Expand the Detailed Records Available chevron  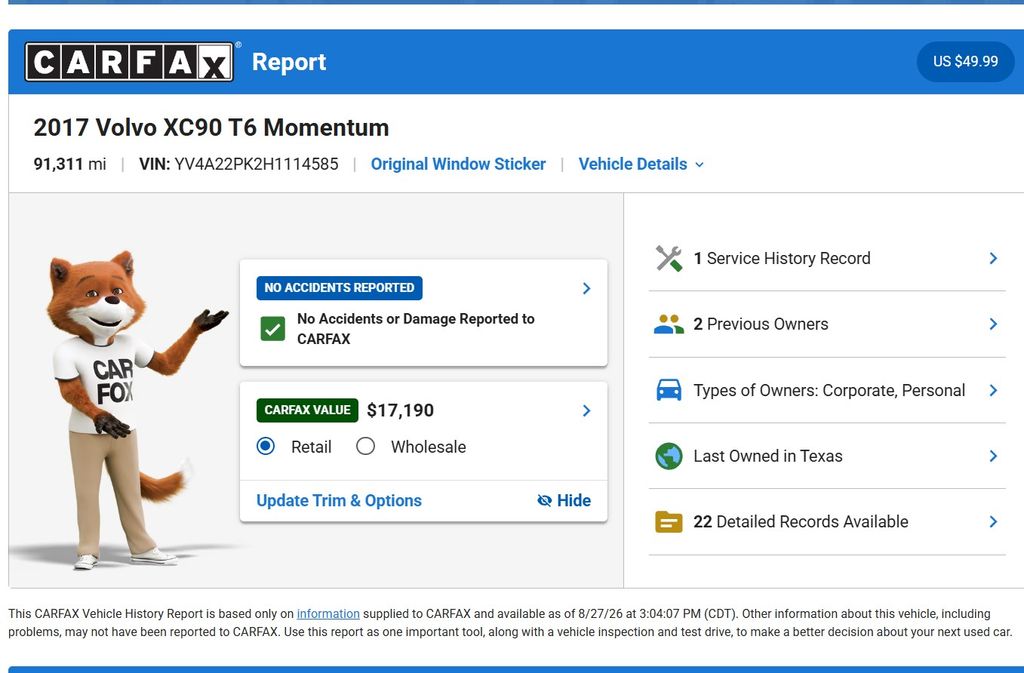point(993,522)
